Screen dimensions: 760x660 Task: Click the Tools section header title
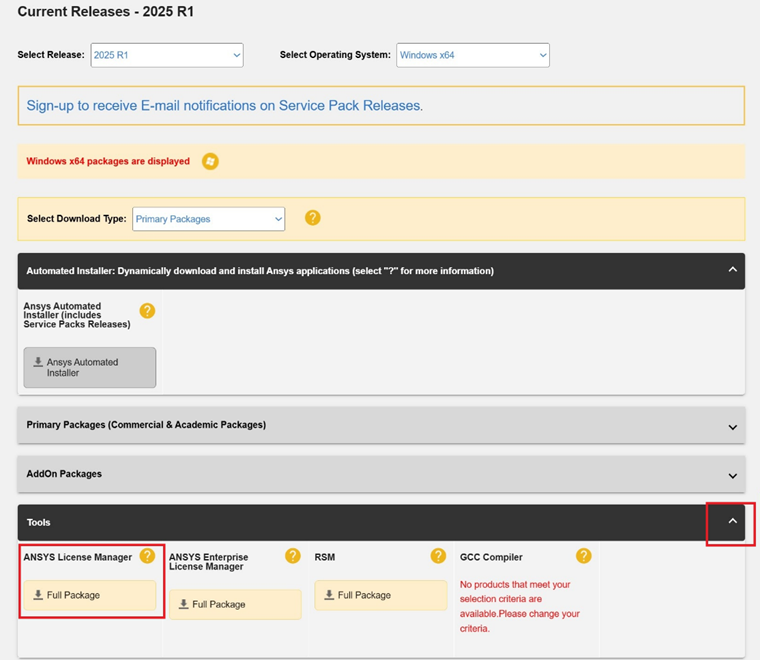point(38,522)
